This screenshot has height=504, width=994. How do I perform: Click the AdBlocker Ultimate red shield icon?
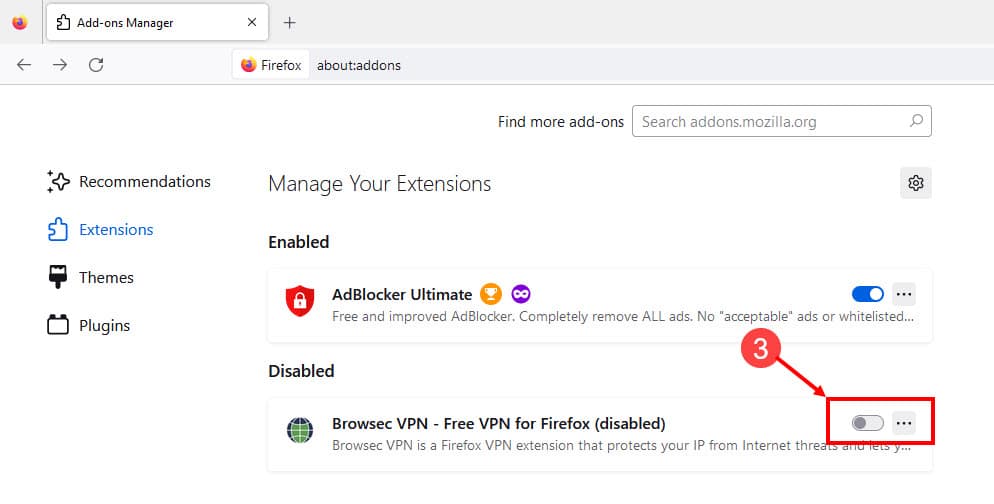tap(300, 300)
